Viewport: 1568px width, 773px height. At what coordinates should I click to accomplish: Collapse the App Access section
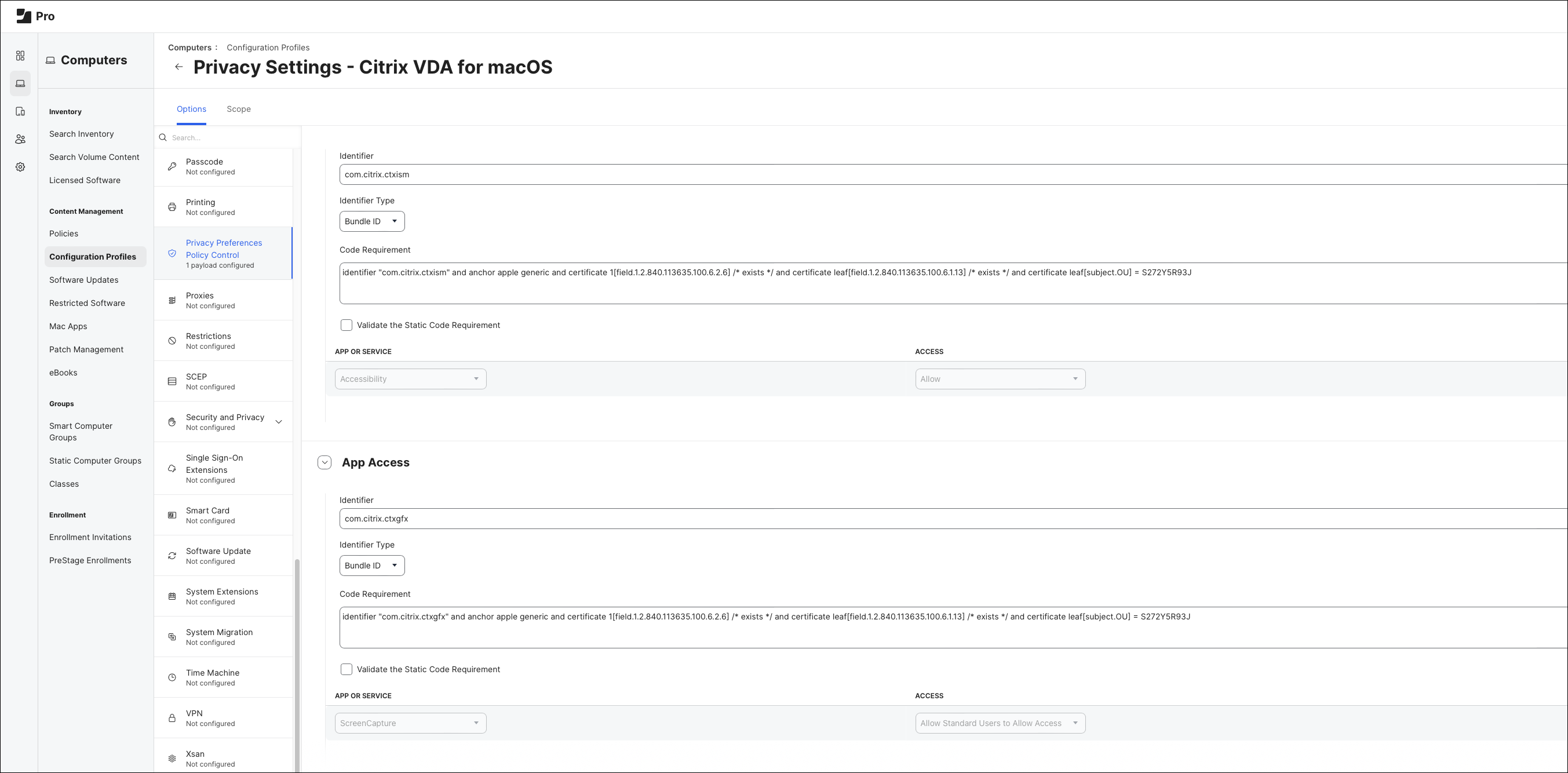click(x=324, y=462)
